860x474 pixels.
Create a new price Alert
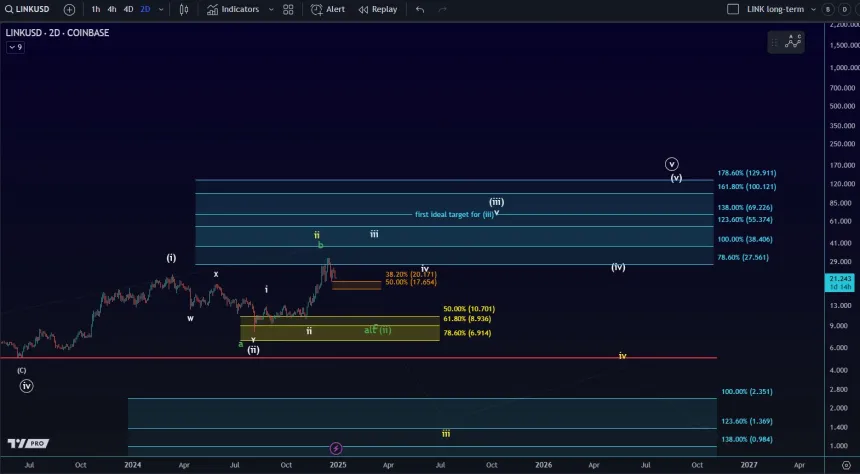point(328,9)
